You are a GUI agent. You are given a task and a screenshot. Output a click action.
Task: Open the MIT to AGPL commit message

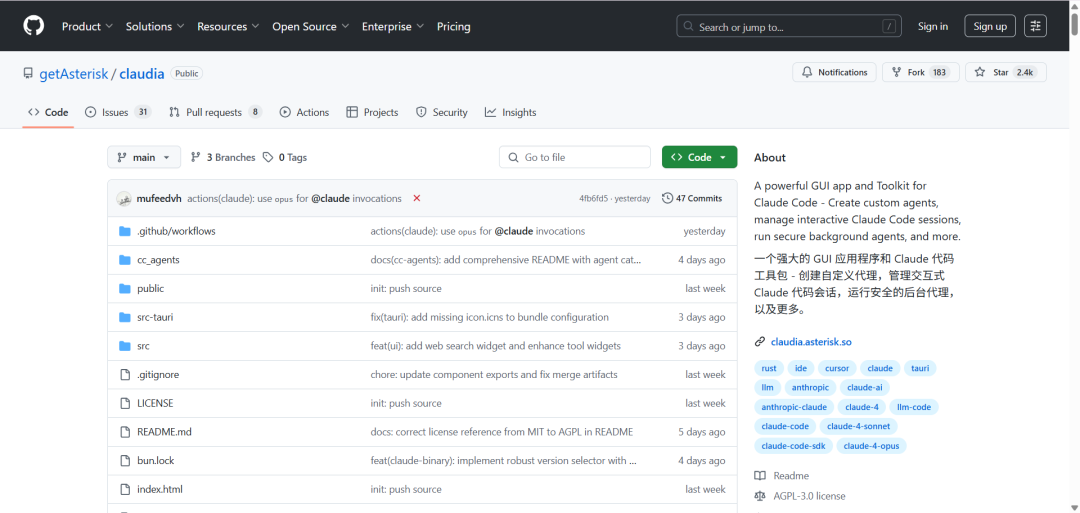tap(501, 432)
